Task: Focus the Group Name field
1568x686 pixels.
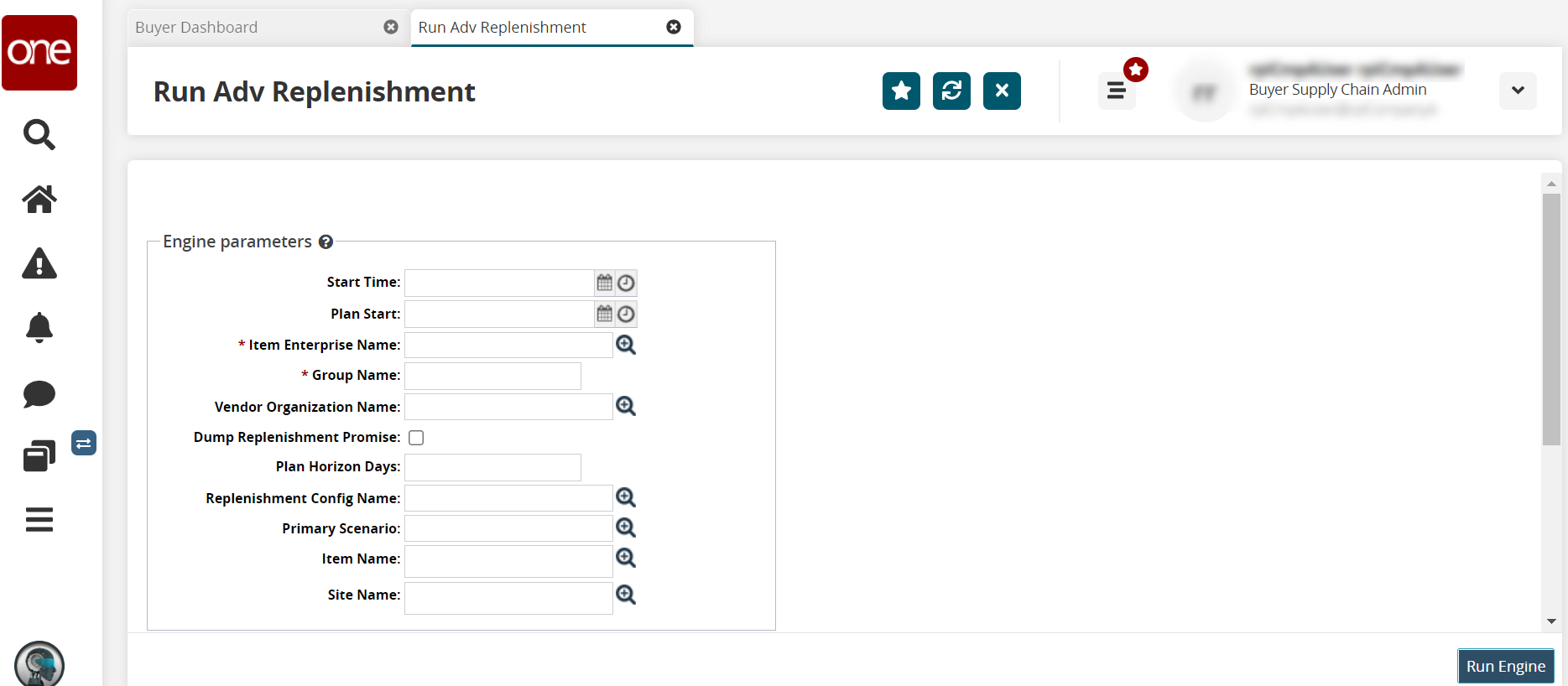Action: pos(492,376)
